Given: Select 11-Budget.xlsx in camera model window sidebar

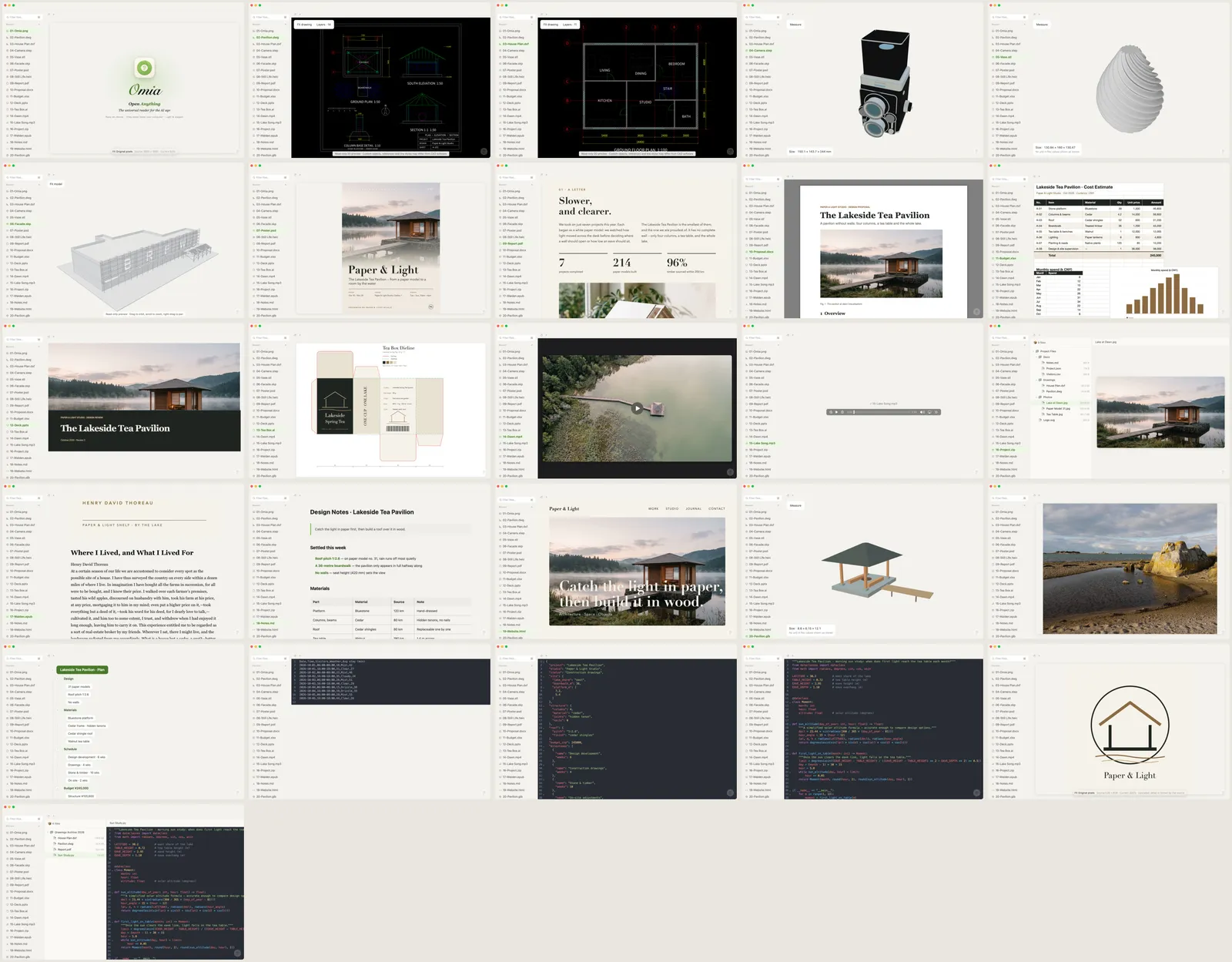Looking at the screenshot, I should [x=762, y=96].
